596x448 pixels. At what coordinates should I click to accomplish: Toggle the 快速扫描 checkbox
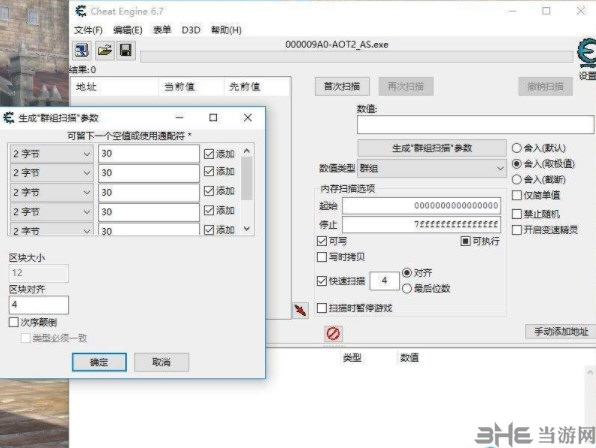(322, 281)
